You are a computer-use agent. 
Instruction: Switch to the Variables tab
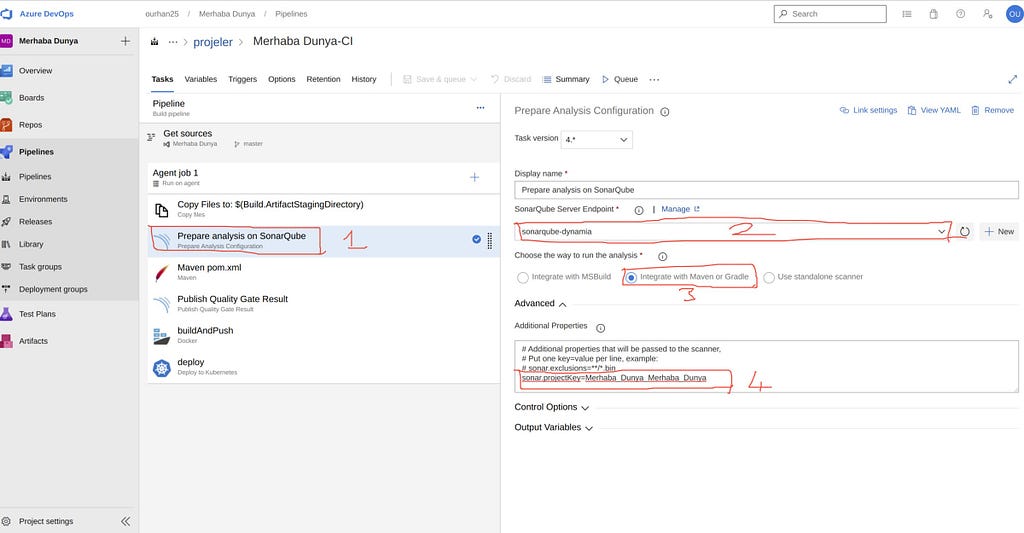tap(200, 79)
